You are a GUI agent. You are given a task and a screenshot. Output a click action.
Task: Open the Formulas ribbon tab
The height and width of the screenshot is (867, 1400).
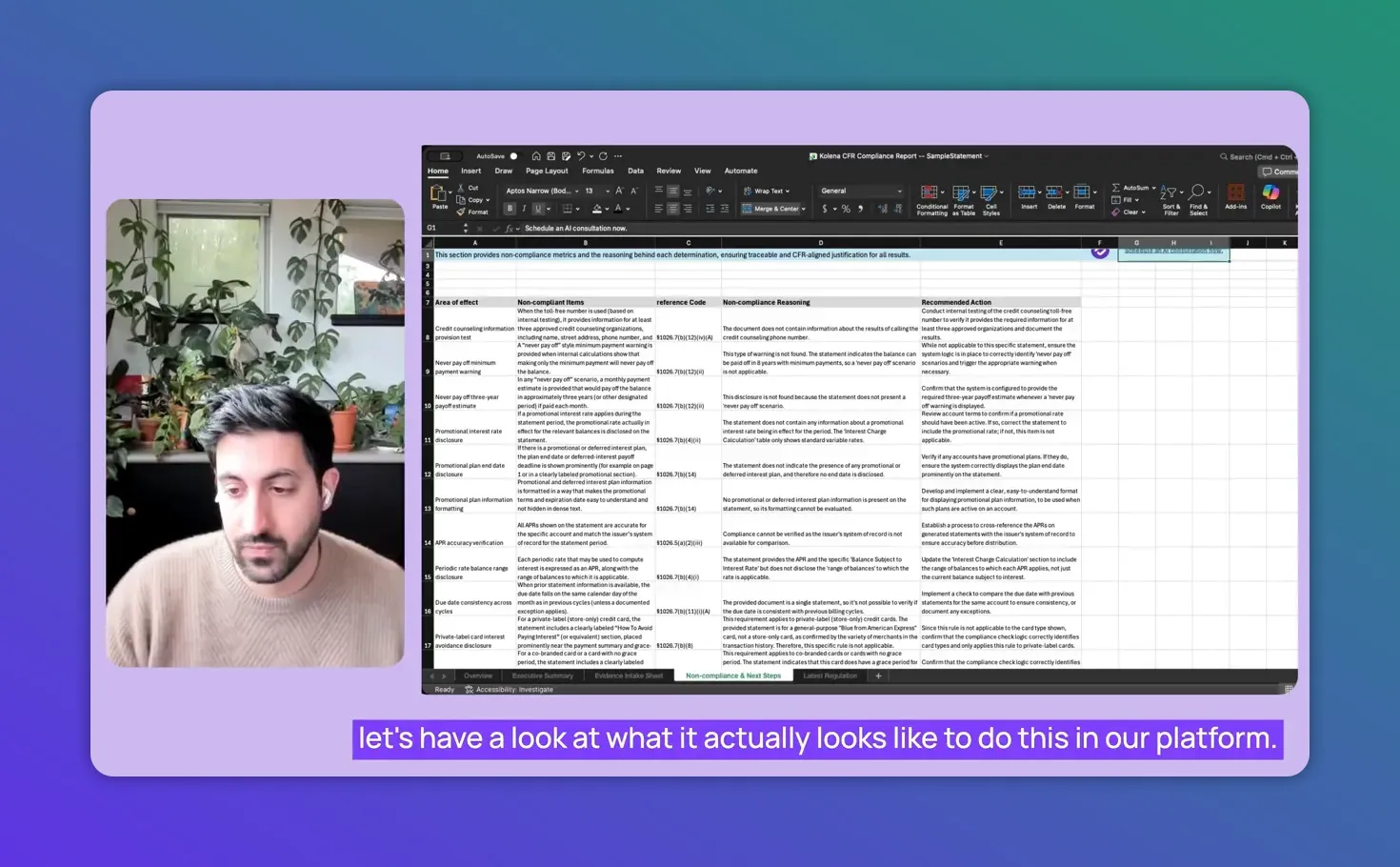pyautogui.click(x=598, y=171)
